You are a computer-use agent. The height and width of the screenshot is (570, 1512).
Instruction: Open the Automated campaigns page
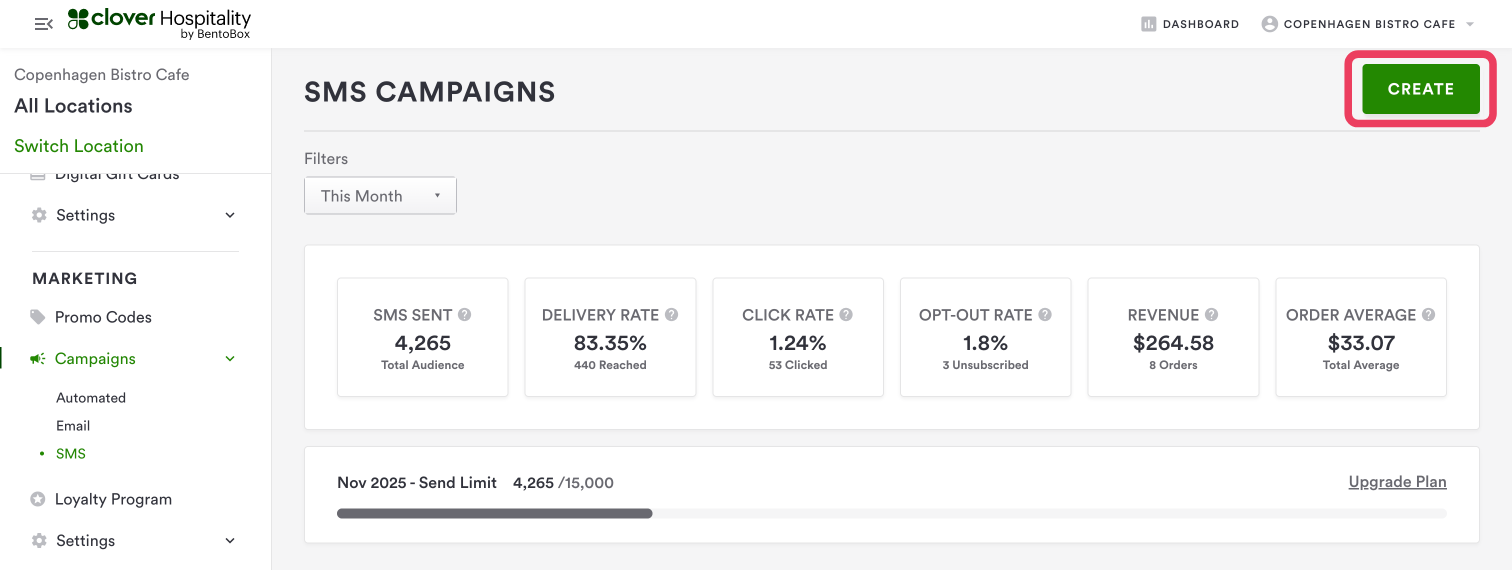click(x=91, y=398)
